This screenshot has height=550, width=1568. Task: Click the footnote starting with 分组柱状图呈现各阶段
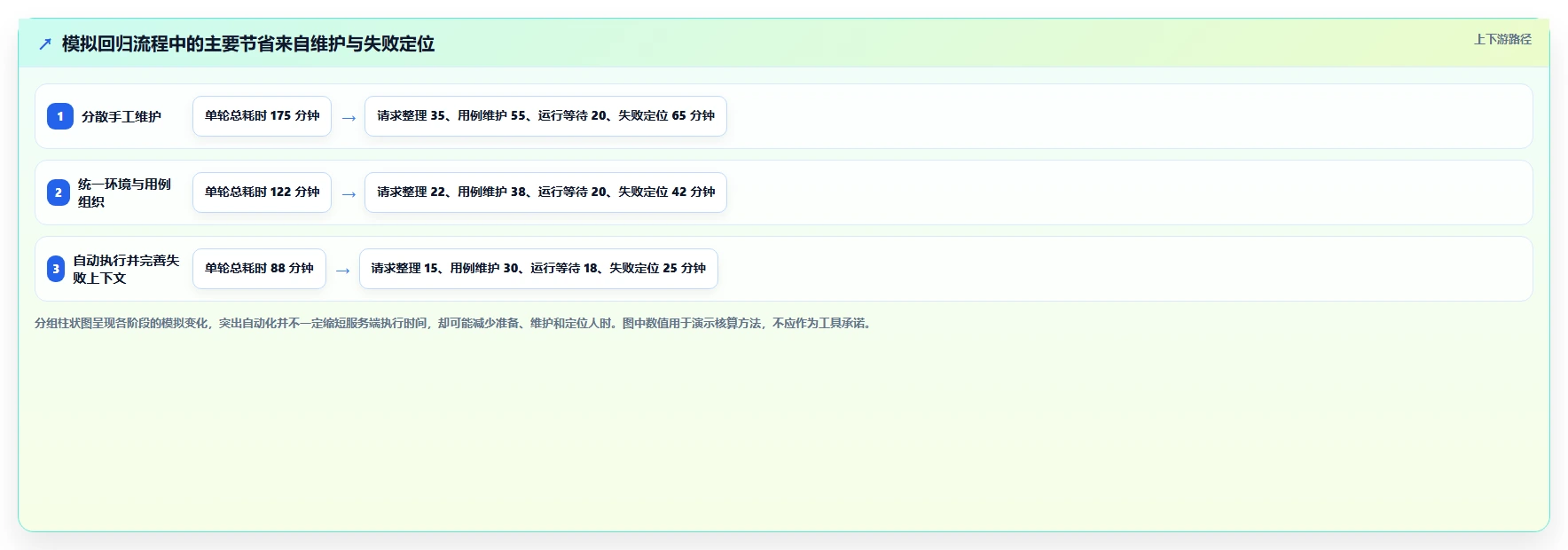pos(455,323)
